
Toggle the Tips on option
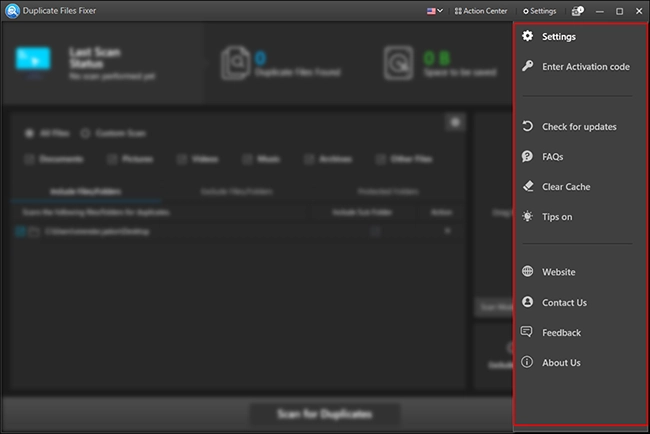pos(557,217)
